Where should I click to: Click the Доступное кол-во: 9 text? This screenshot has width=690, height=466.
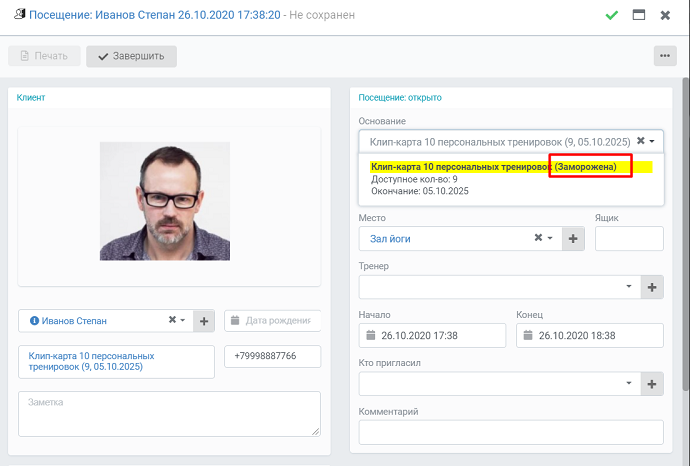pos(414,179)
